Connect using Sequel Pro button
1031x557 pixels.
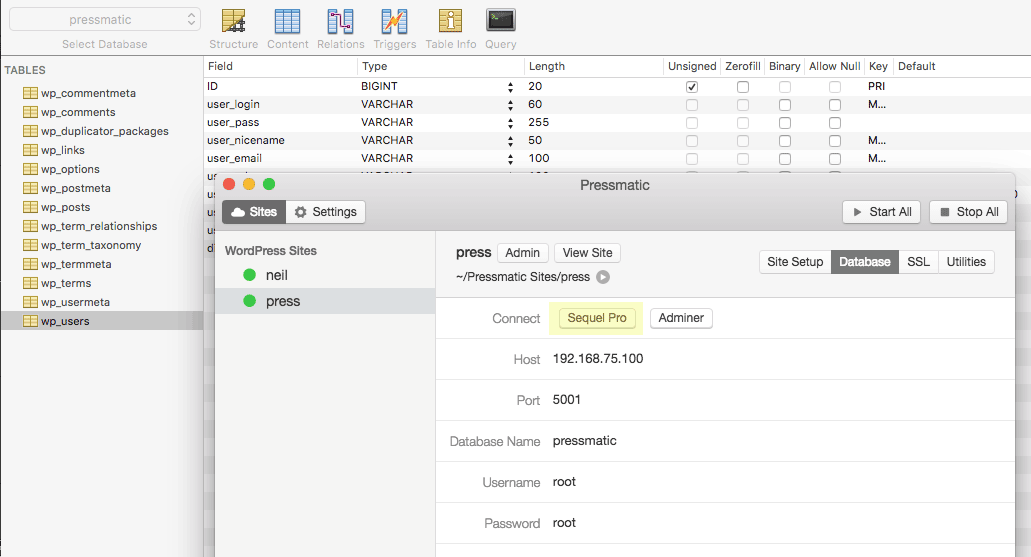click(597, 318)
